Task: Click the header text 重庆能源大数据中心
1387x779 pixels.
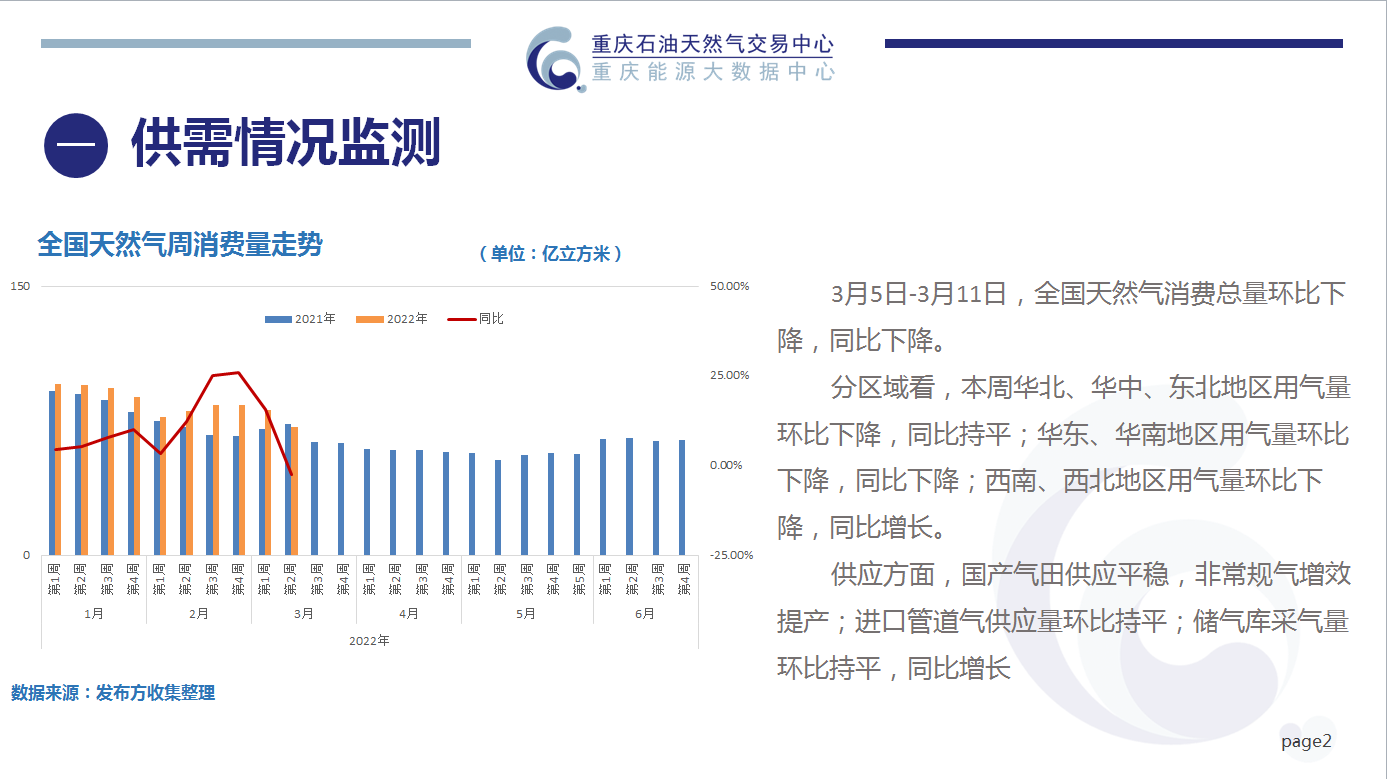Action: point(713,72)
